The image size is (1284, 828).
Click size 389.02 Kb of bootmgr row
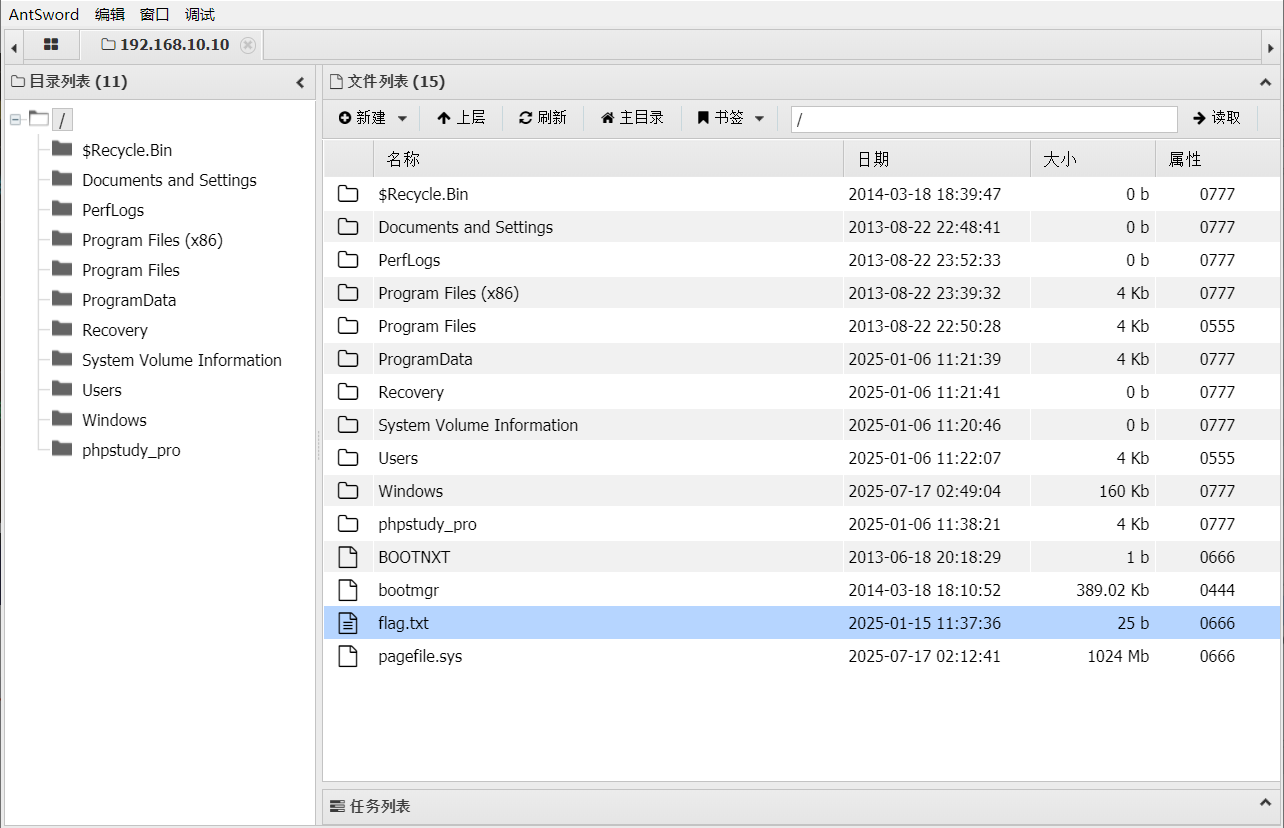pos(1112,590)
